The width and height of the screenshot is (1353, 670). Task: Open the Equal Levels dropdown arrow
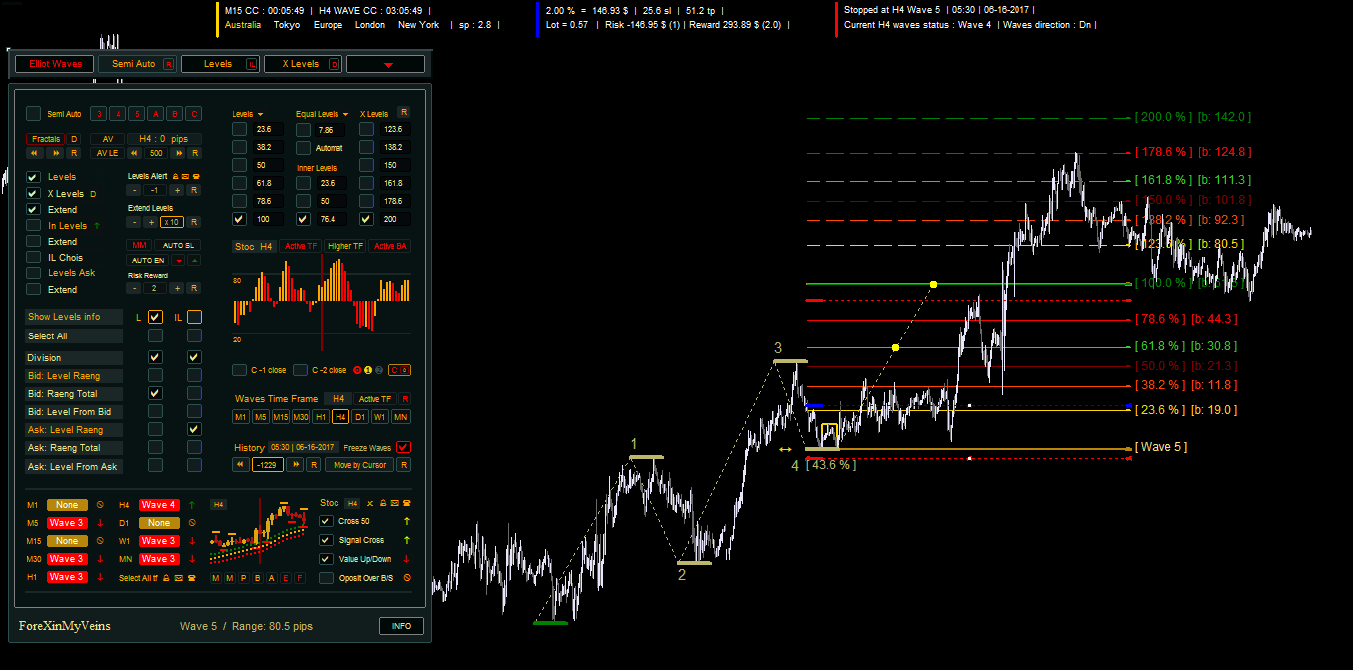345,115
